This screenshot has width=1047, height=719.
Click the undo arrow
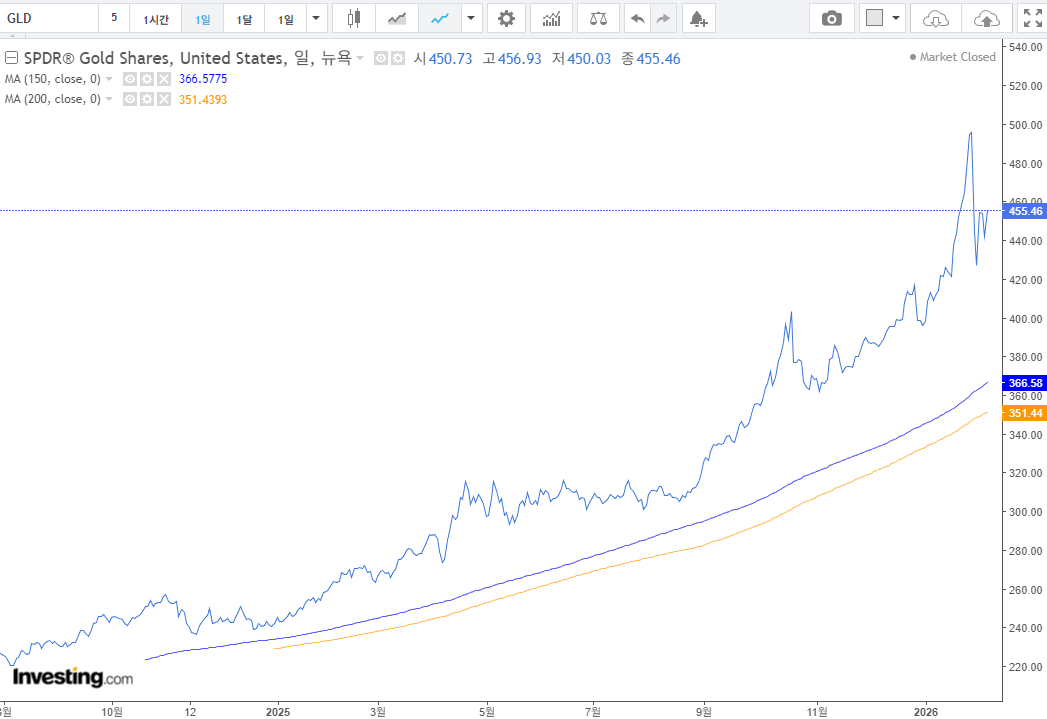(x=638, y=18)
